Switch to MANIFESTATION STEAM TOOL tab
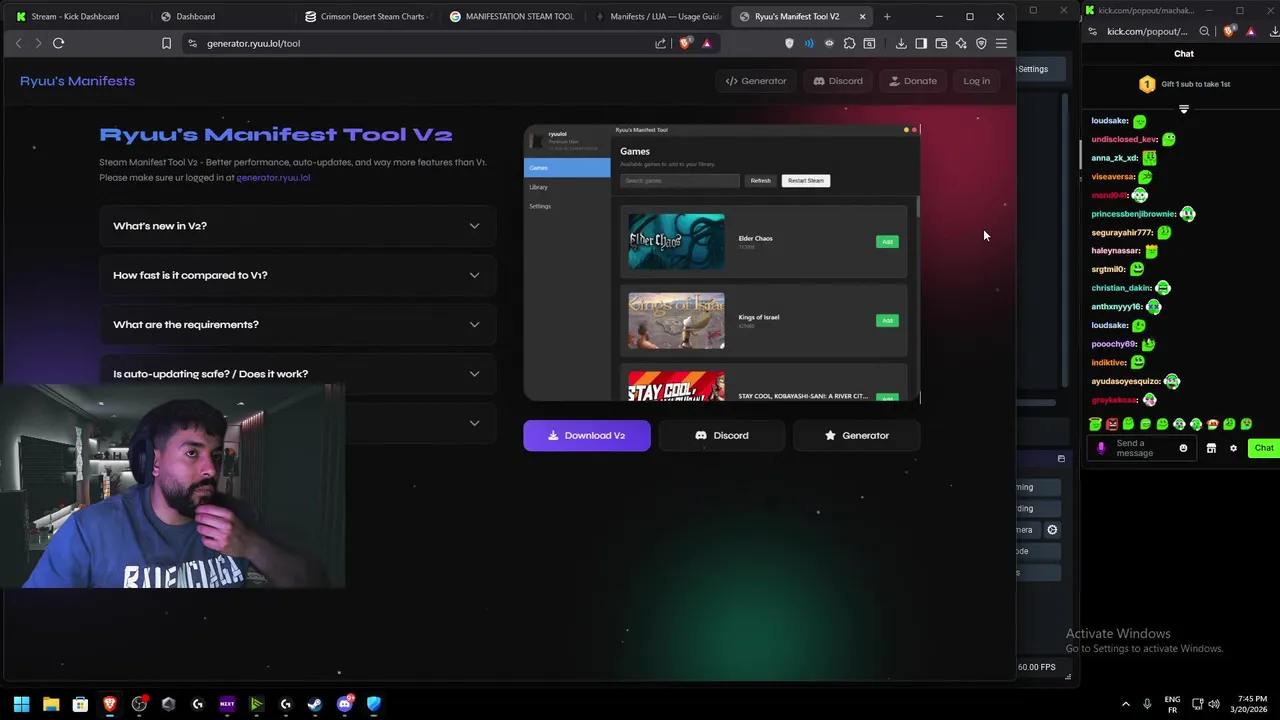The height and width of the screenshot is (720, 1280). [x=515, y=16]
